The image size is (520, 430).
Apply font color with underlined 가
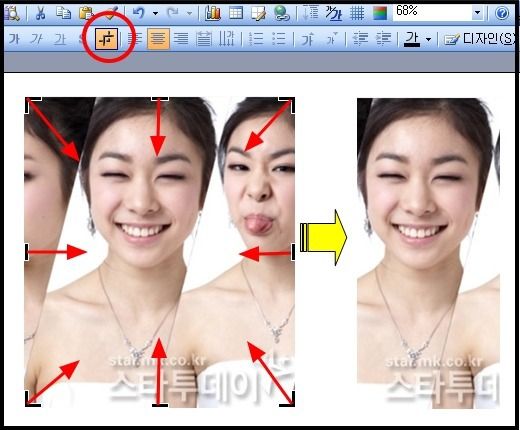tap(412, 39)
